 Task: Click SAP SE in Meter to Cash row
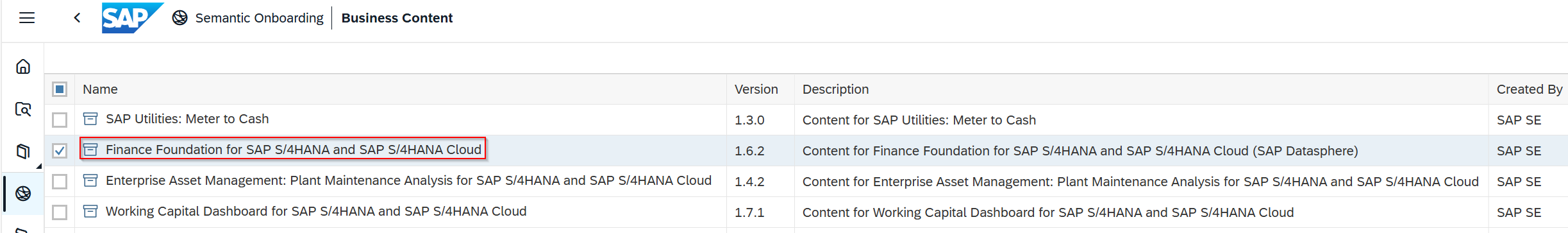pos(1519,120)
